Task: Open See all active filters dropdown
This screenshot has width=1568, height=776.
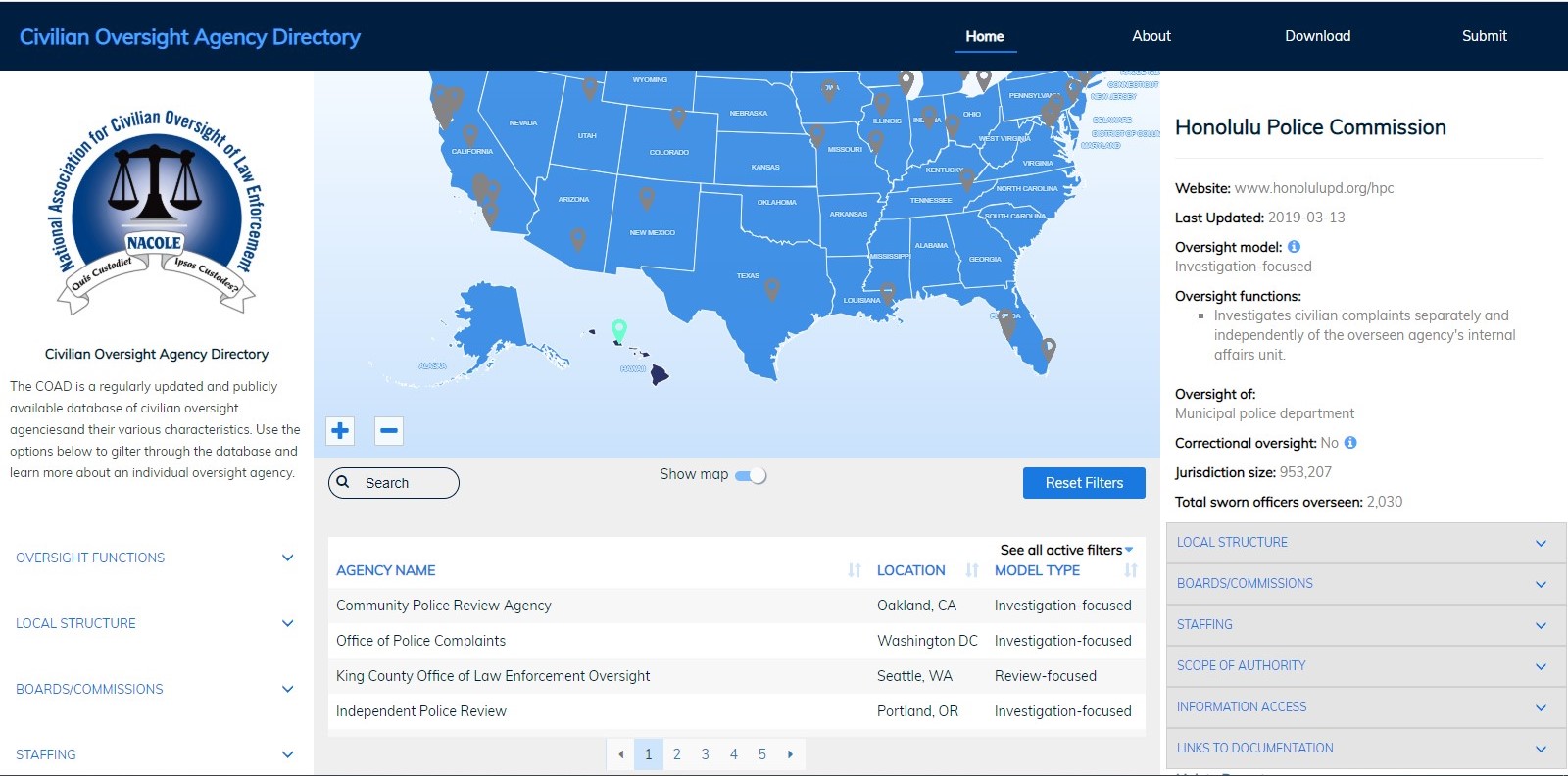Action: coord(1066,550)
